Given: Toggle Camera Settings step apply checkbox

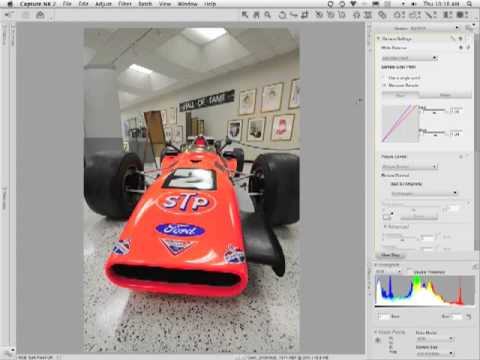Looking at the screenshot, I should click(x=461, y=39).
